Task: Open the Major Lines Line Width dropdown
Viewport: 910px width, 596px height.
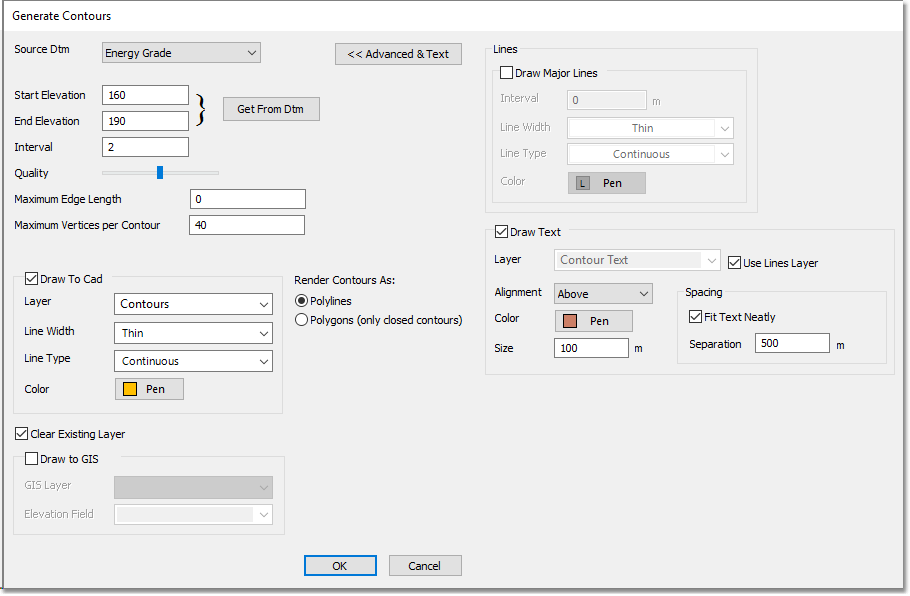Action: tap(650, 128)
